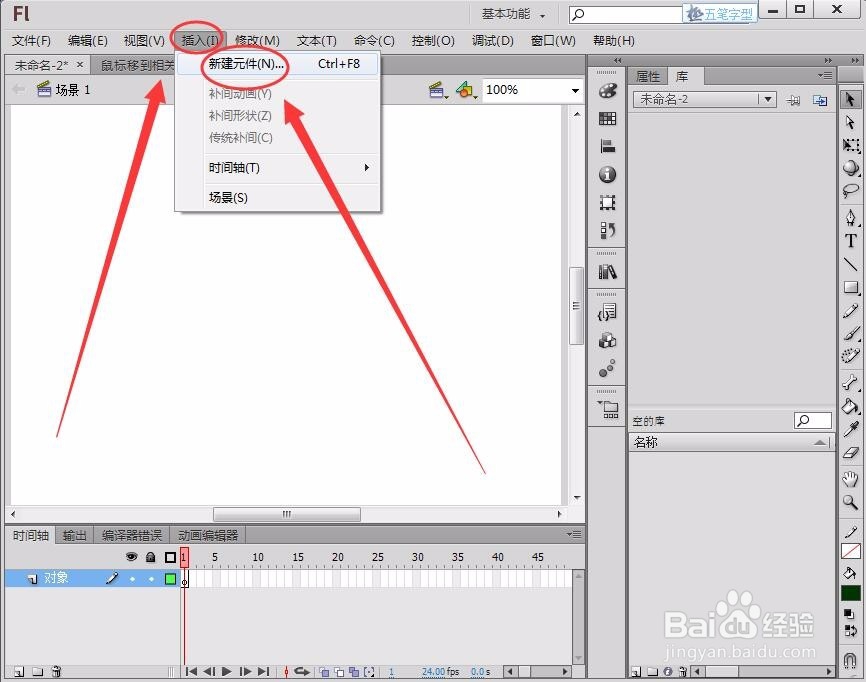Viewport: 866px width, 682px height.
Task: Select the Rectangle tool
Action: click(x=851, y=287)
